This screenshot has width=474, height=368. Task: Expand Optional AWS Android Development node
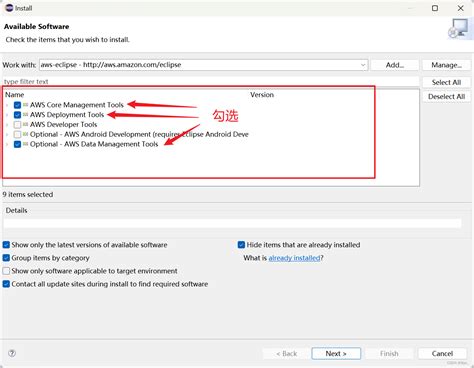click(x=7, y=135)
